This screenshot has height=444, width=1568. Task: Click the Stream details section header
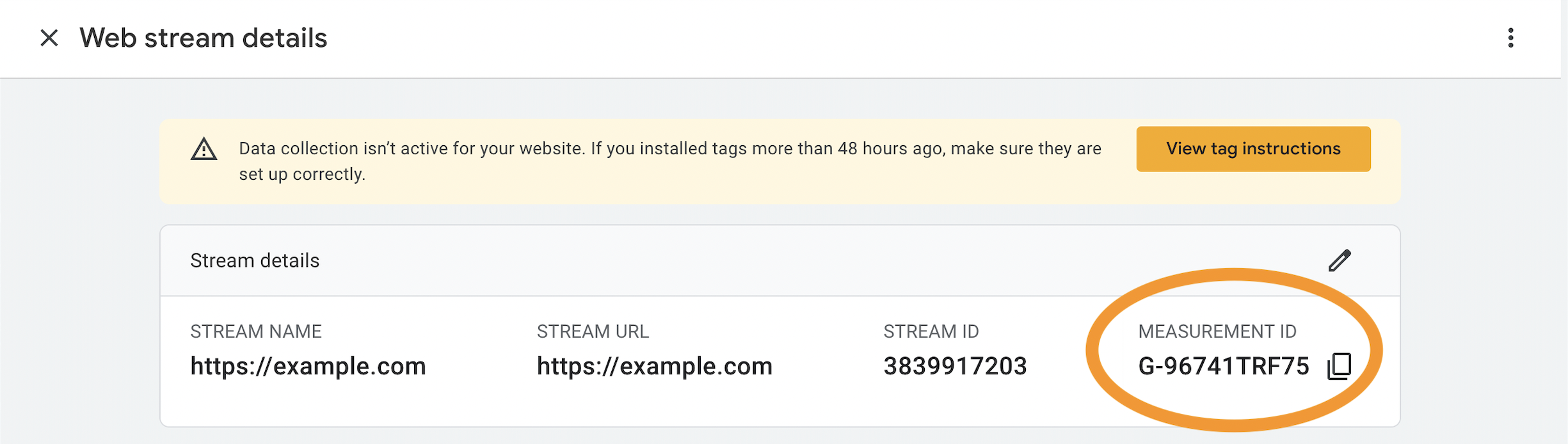pos(255,260)
